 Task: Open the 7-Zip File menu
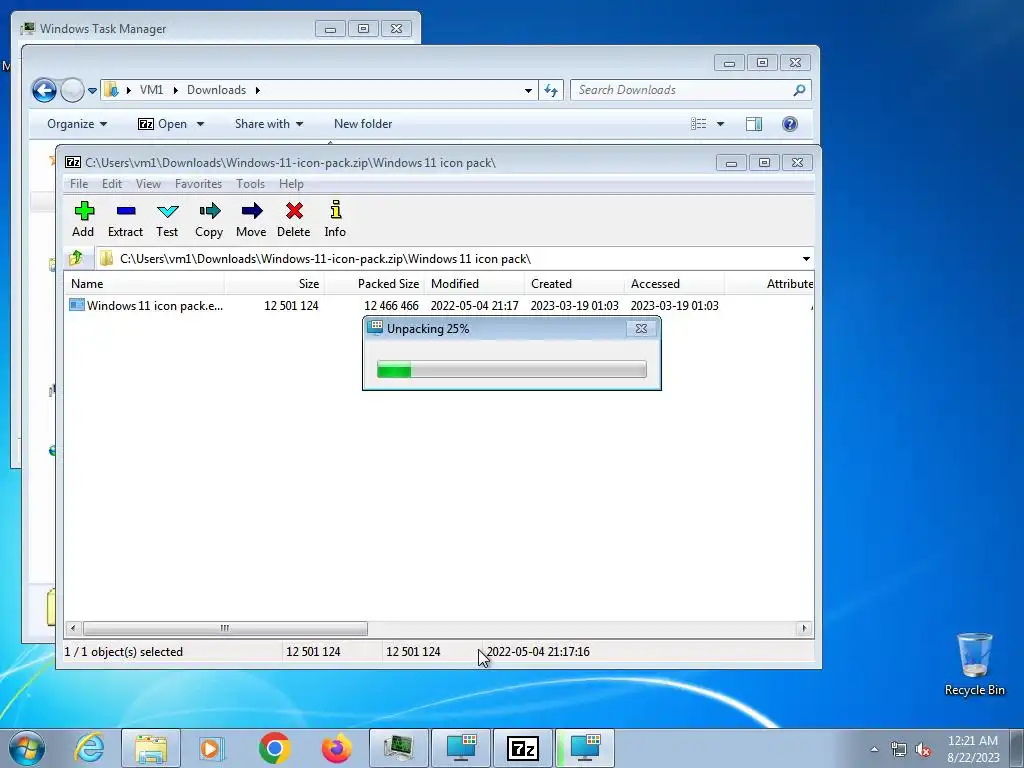pyautogui.click(x=79, y=184)
